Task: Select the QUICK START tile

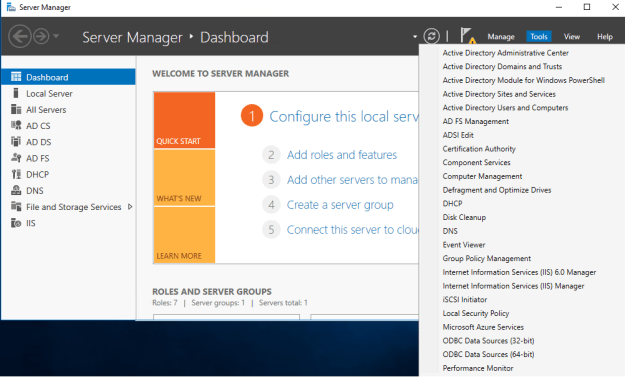Action: tap(184, 120)
